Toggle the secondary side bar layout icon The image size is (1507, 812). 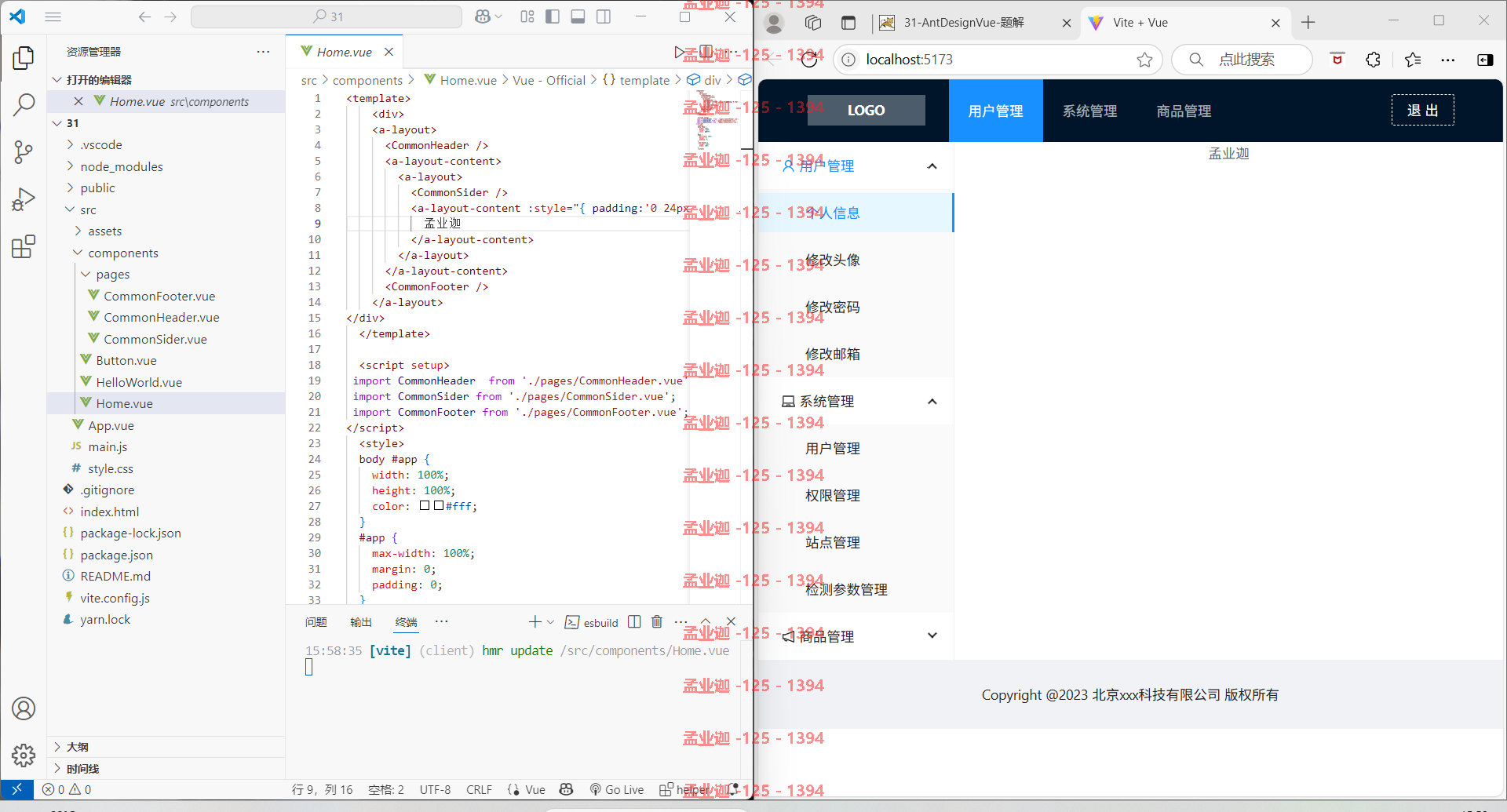point(604,16)
